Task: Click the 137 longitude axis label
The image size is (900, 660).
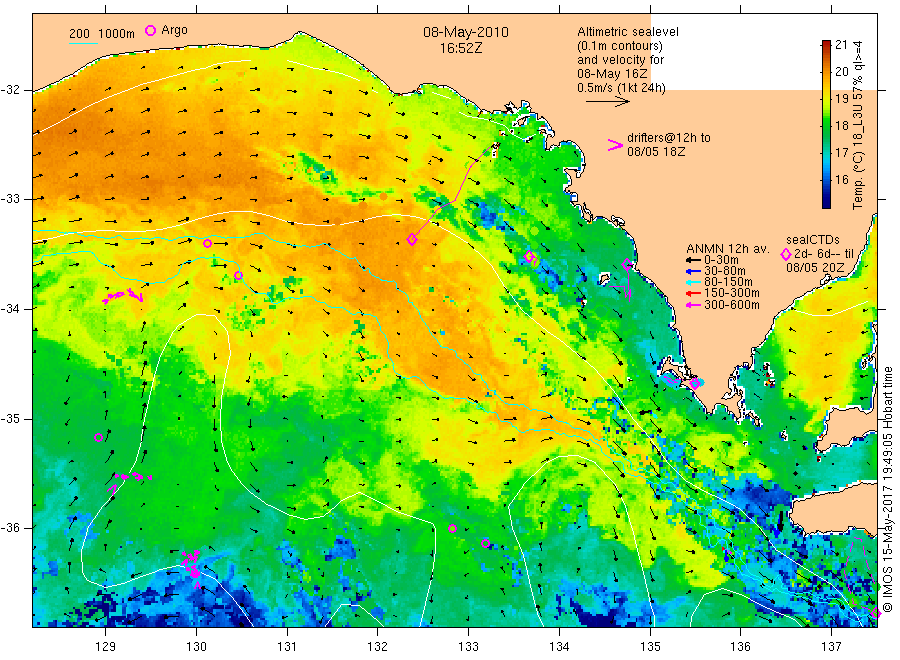Action: point(831,646)
